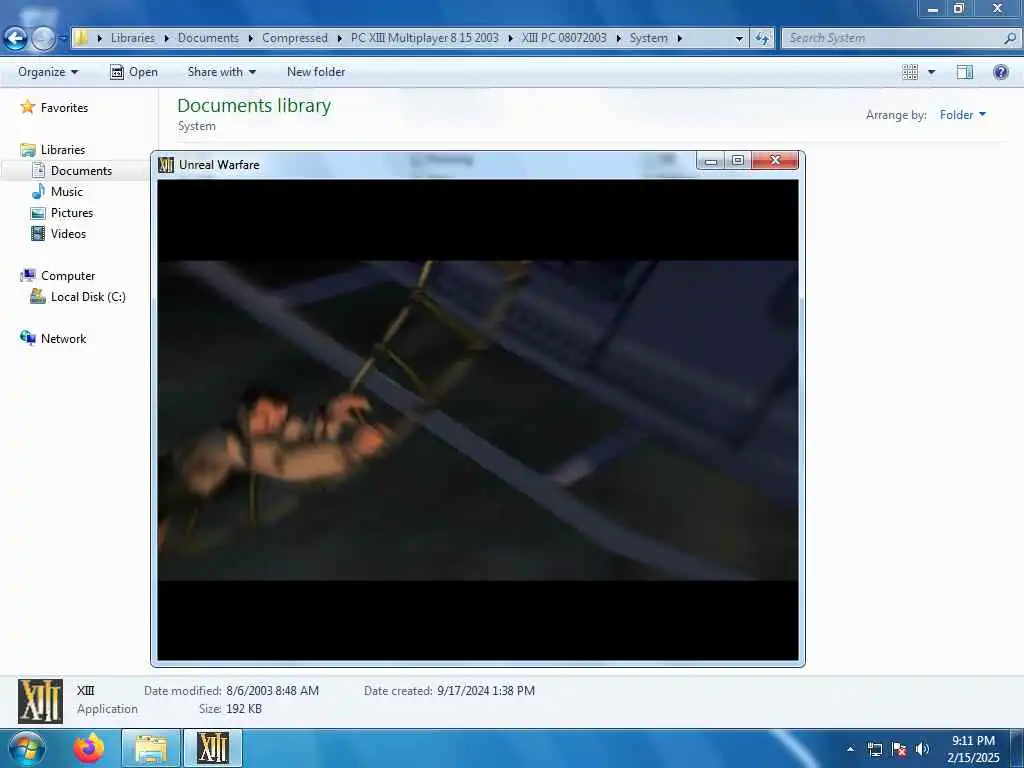Select the Libraries breadcrumb segment
The width and height of the screenshot is (1024, 768).
click(x=133, y=38)
